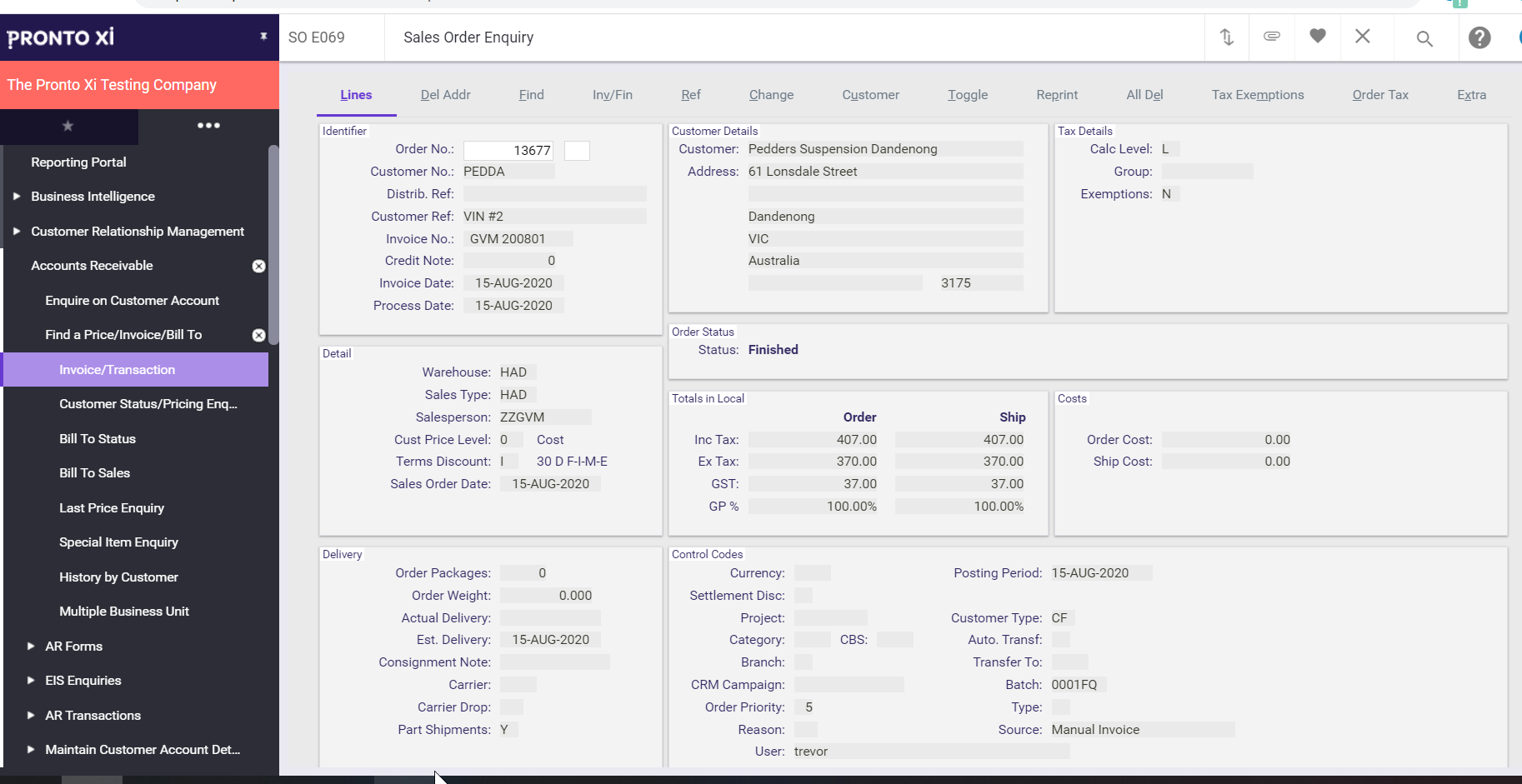Open the Tax Exemptions tab
The width and height of the screenshot is (1522, 784).
click(1258, 95)
